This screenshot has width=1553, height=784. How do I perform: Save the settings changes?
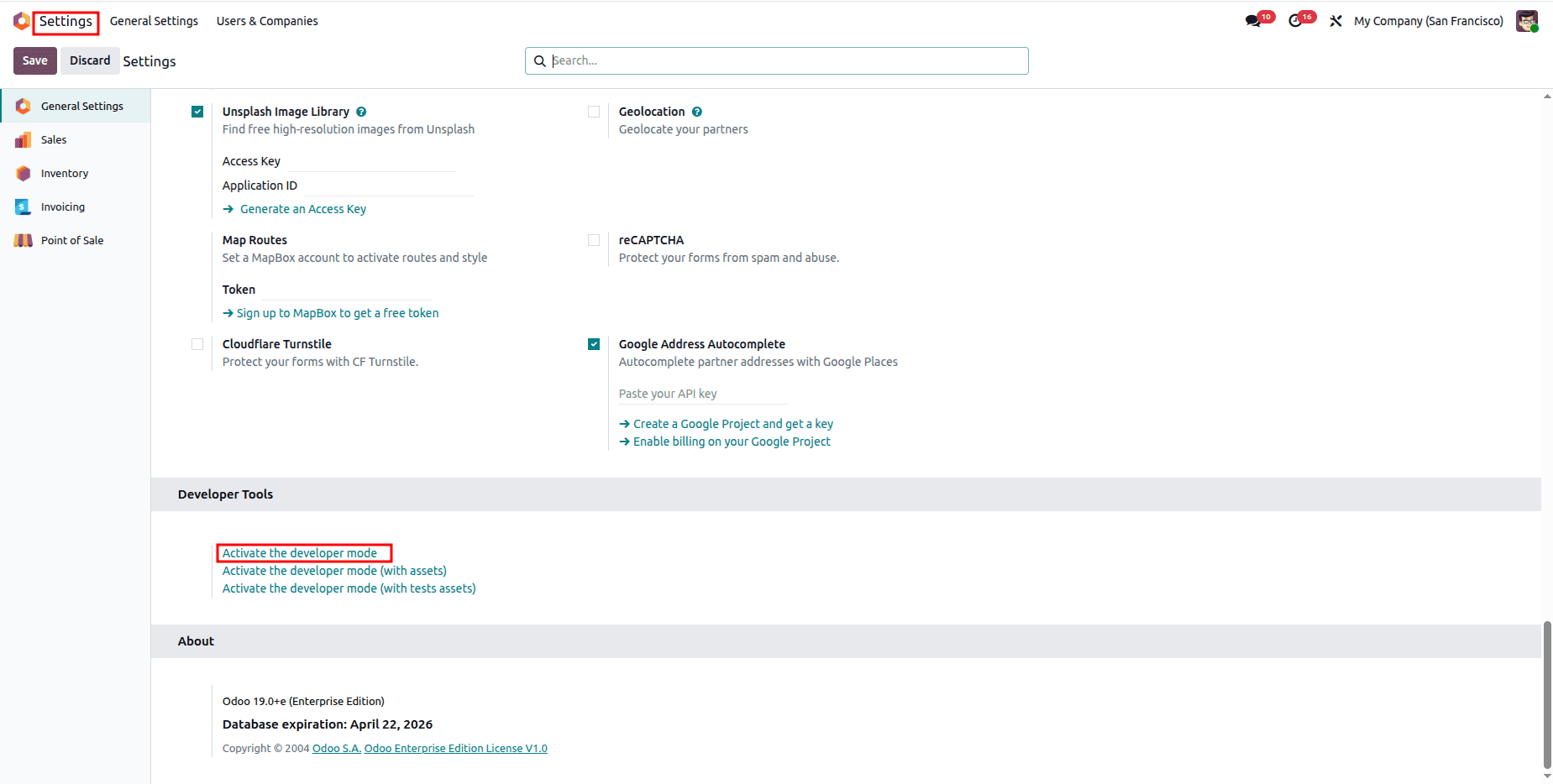pyautogui.click(x=34, y=60)
